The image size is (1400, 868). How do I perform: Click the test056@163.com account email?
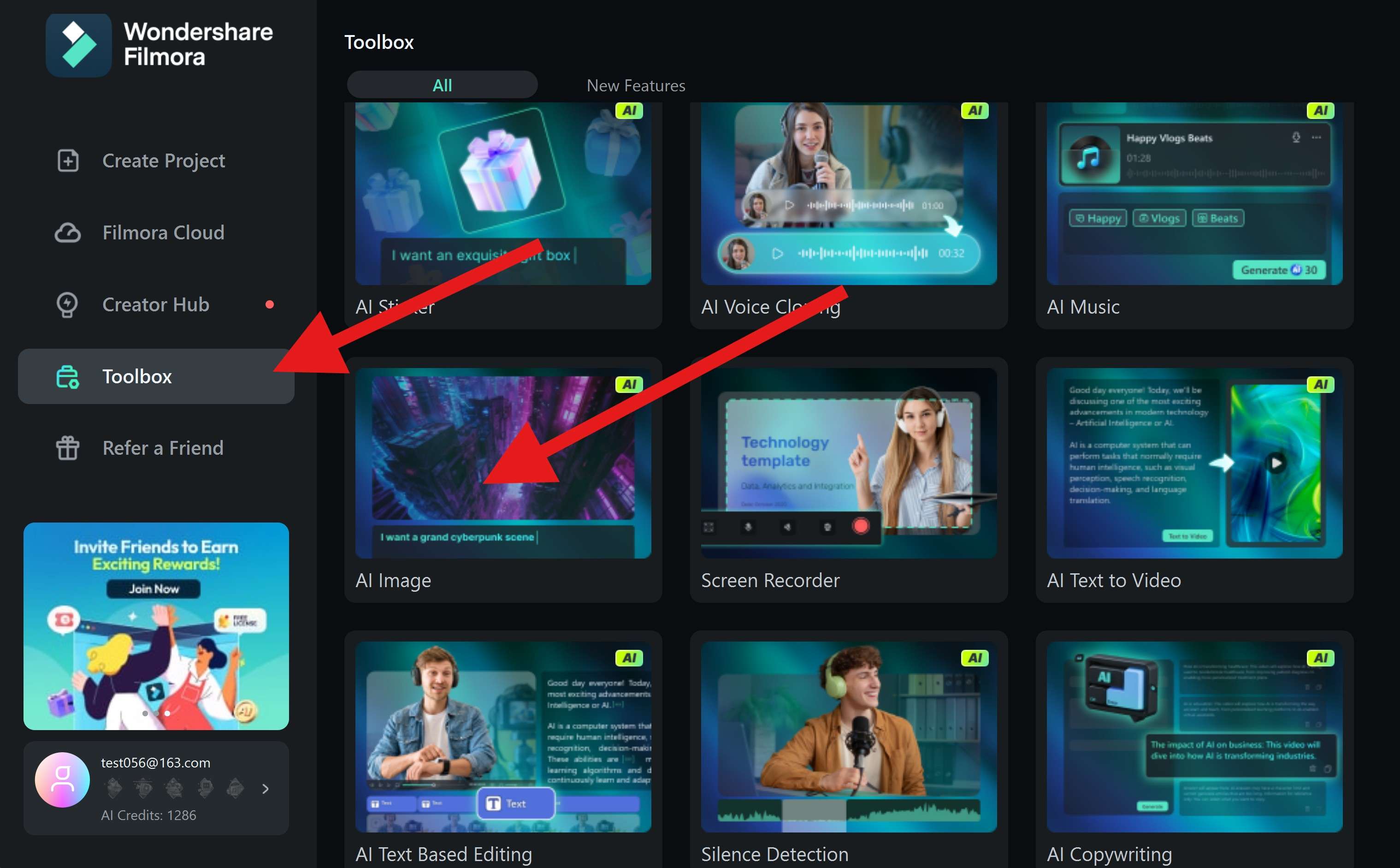tap(155, 762)
